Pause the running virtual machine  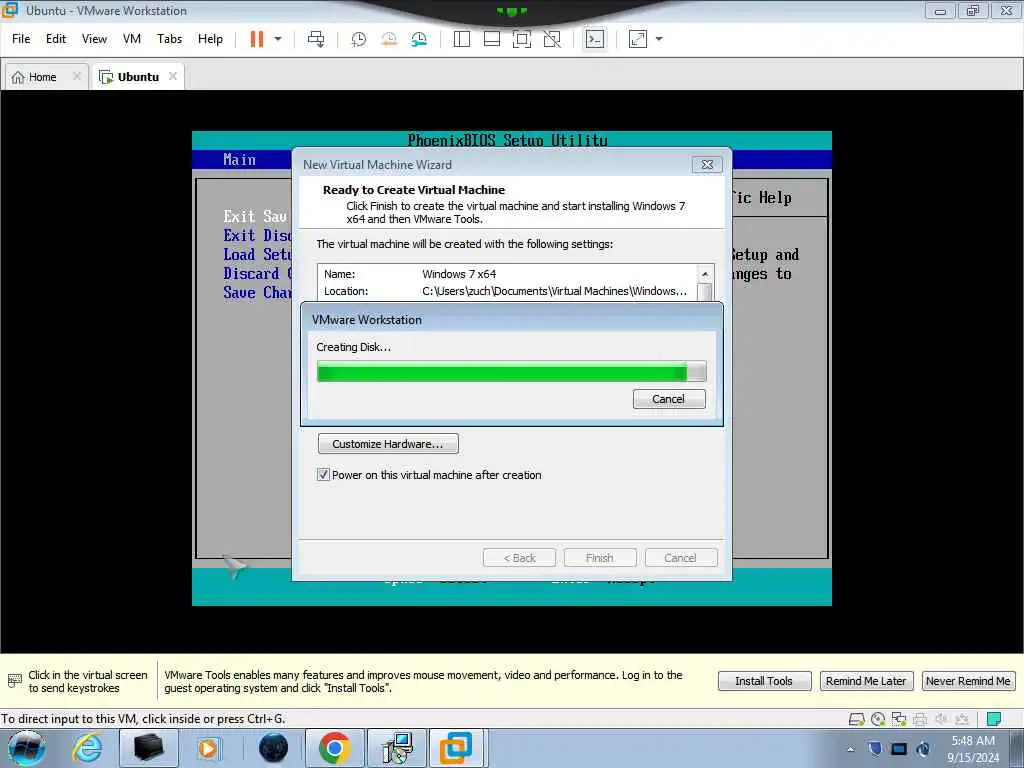pyautogui.click(x=257, y=39)
